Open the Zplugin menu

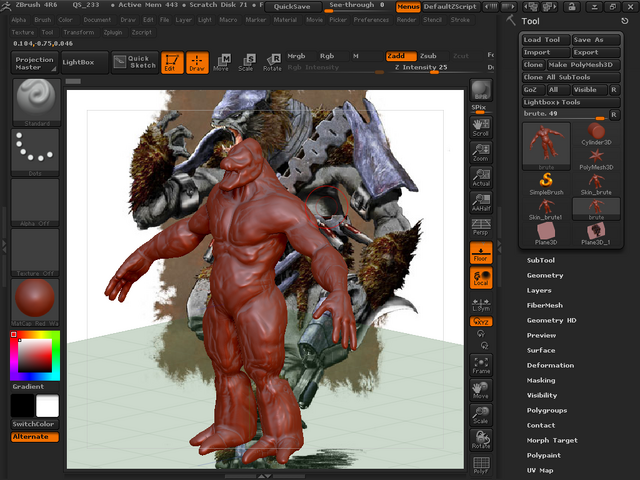coord(113,32)
